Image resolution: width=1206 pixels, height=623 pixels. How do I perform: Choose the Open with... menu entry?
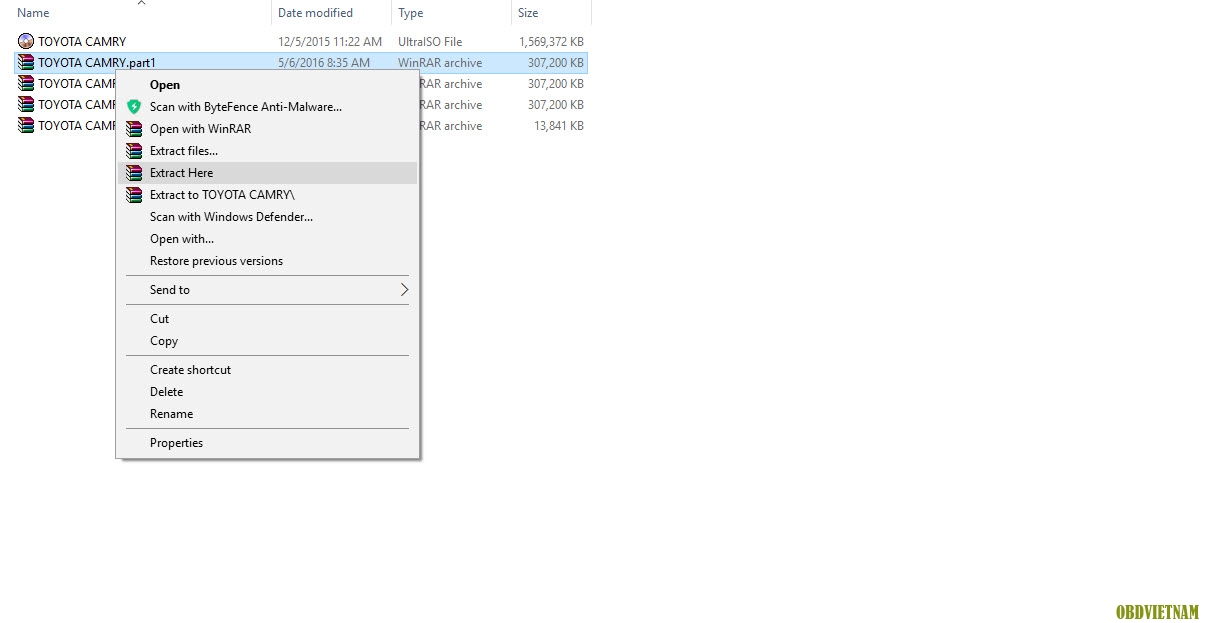coord(267,239)
